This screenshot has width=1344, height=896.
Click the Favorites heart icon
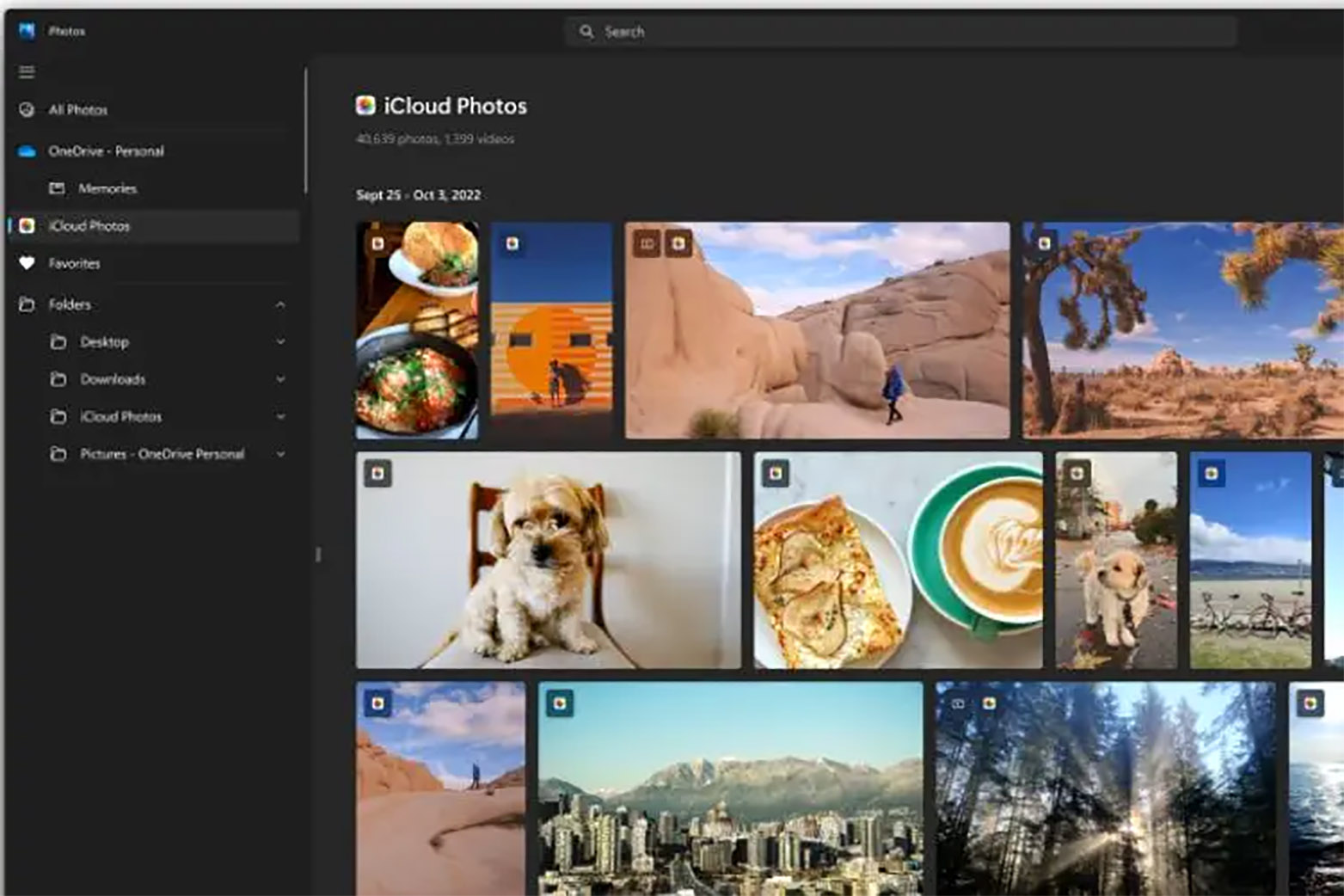click(27, 263)
